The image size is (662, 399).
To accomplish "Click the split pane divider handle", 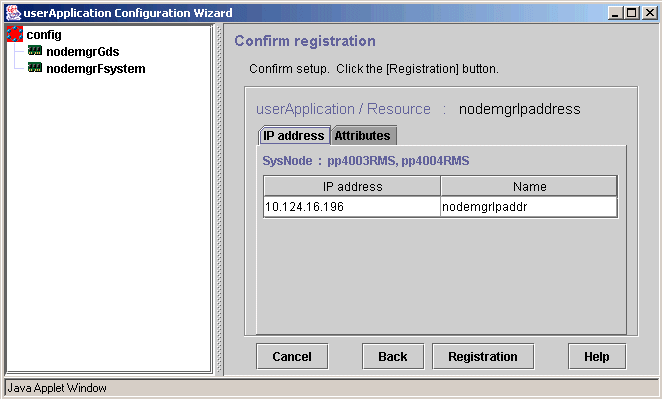I will (219, 199).
